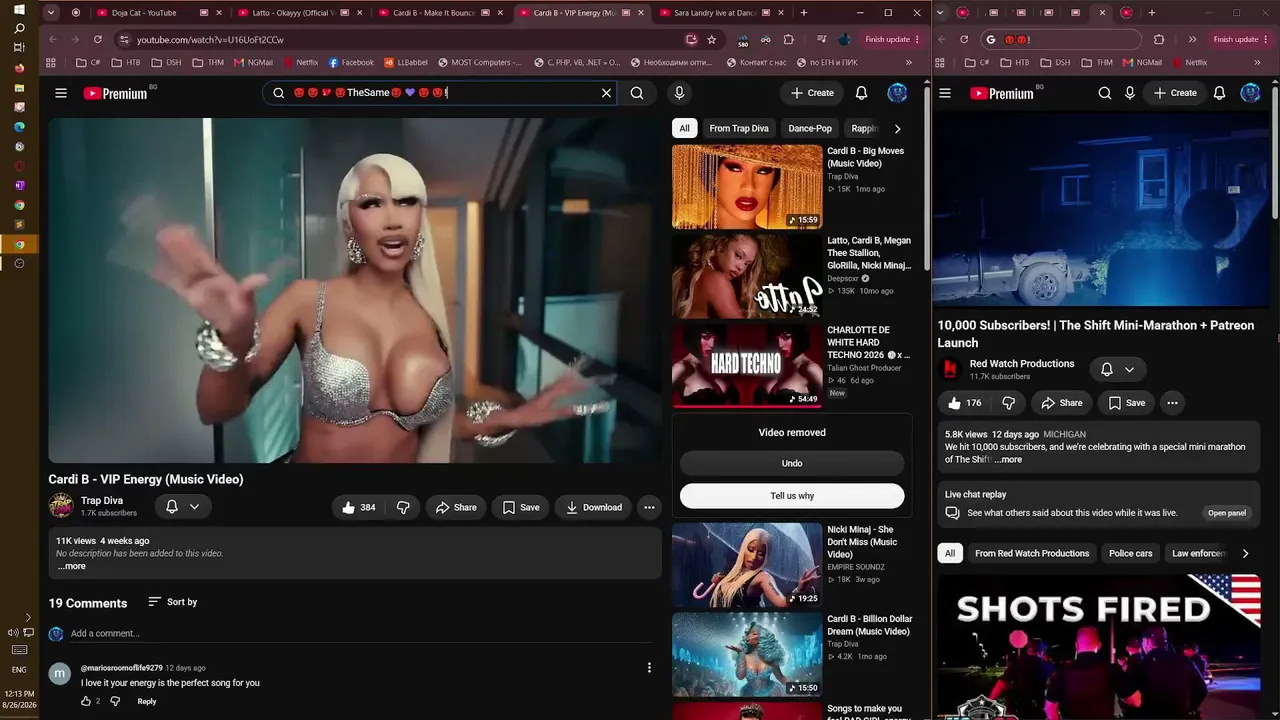Open more actions for Red Watch Productions video
This screenshot has height=720, width=1280.
coord(1172,403)
